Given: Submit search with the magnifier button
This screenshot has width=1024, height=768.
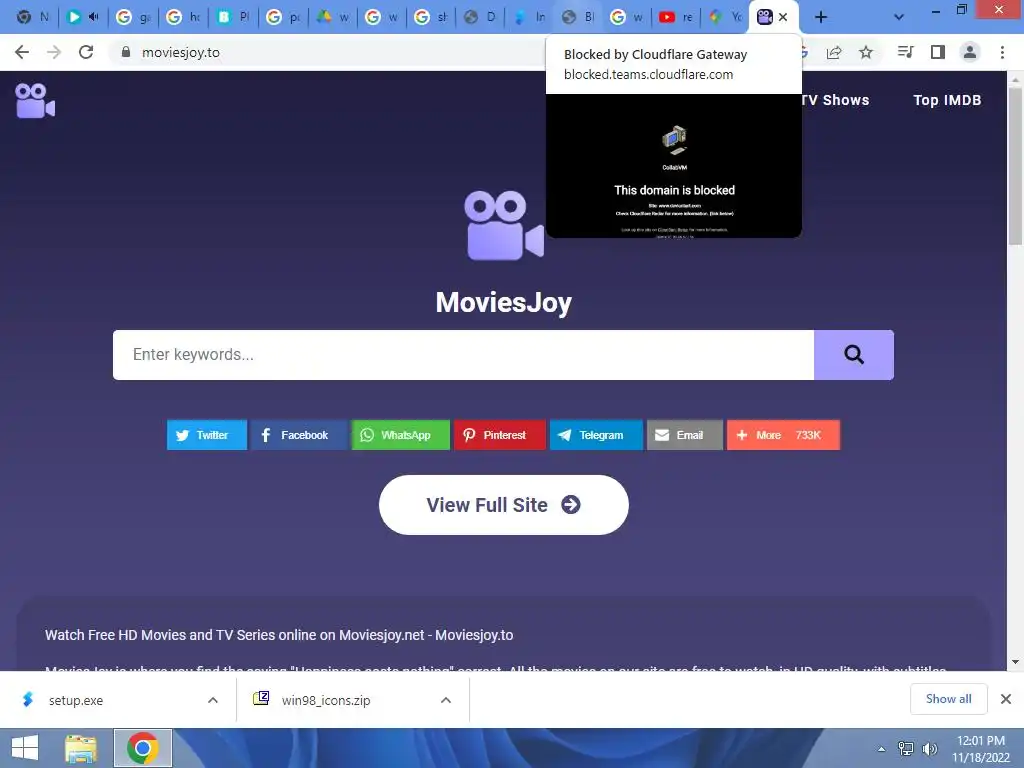Looking at the screenshot, I should [854, 355].
